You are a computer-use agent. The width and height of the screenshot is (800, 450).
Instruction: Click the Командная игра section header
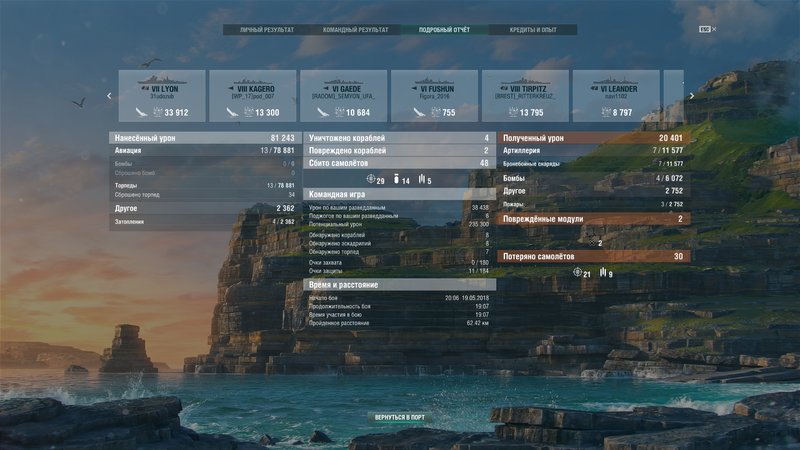coord(398,194)
